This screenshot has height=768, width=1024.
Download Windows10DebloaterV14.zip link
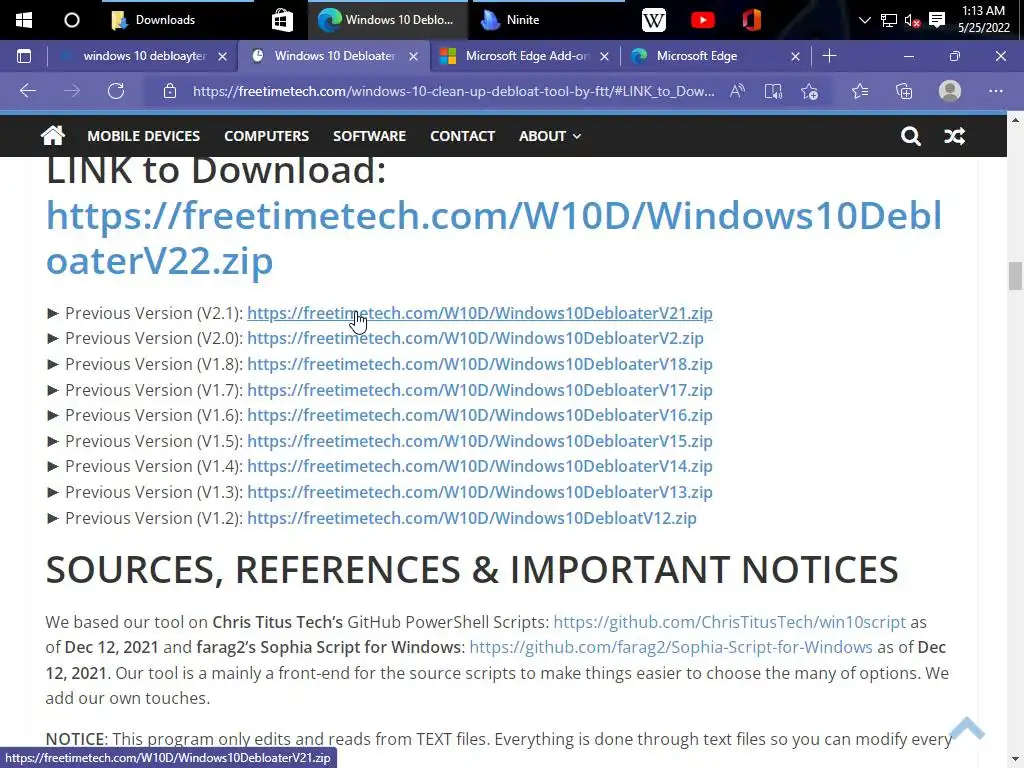pos(479,466)
